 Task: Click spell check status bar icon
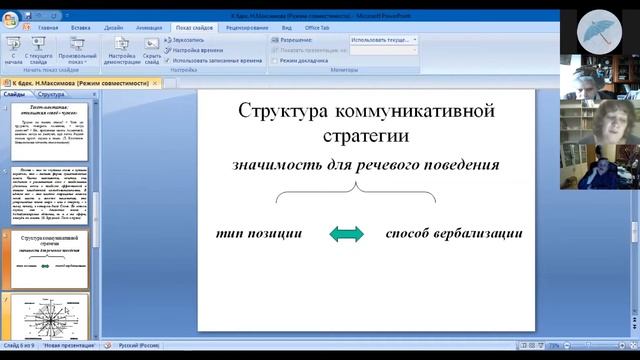point(107,346)
